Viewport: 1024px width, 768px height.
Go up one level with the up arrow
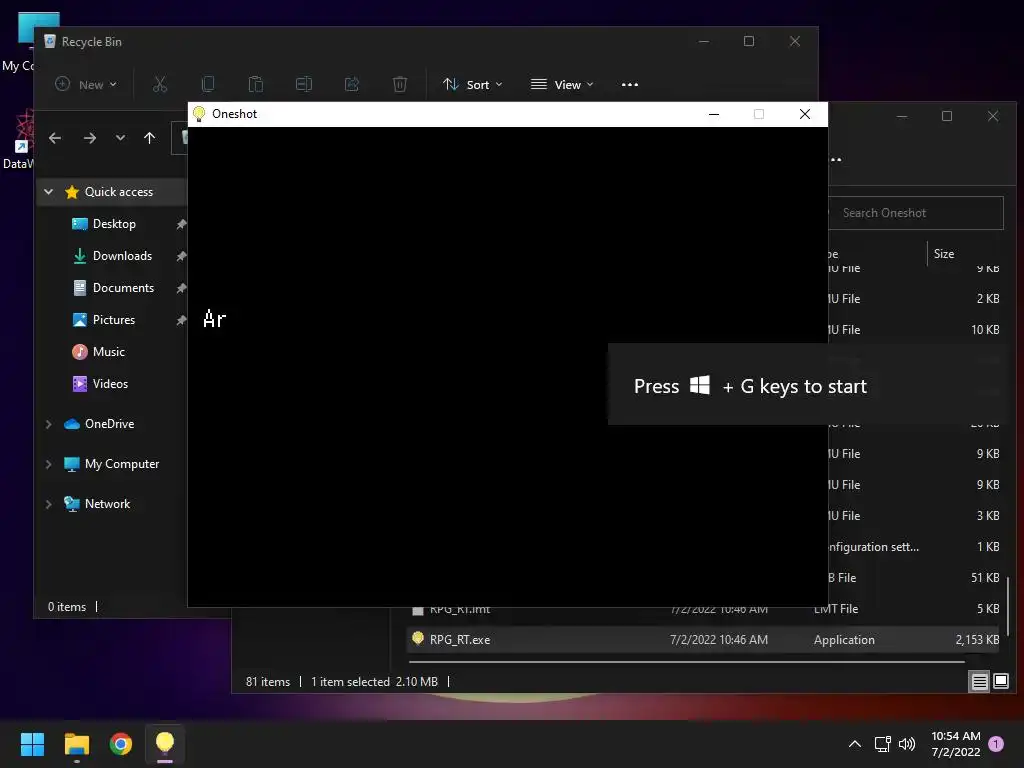pyautogui.click(x=150, y=138)
